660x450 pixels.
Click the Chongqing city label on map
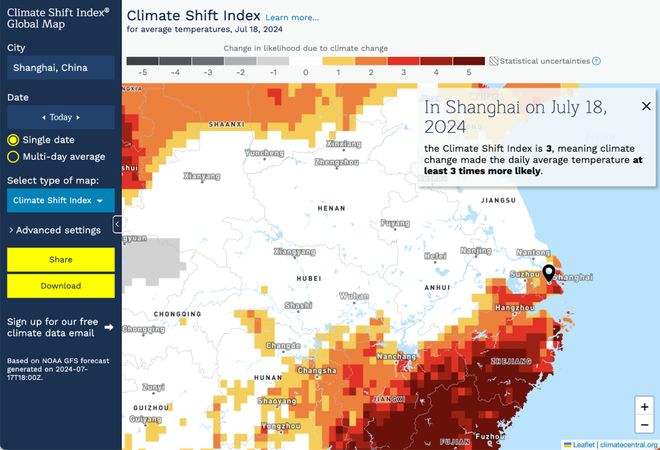click(x=144, y=329)
